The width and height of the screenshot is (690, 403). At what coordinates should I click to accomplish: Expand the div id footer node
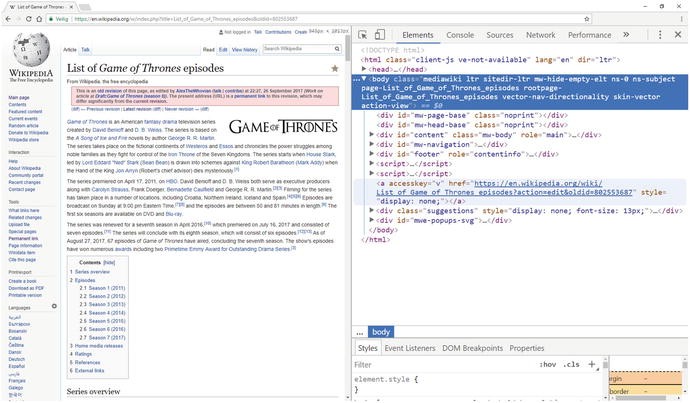click(371, 154)
